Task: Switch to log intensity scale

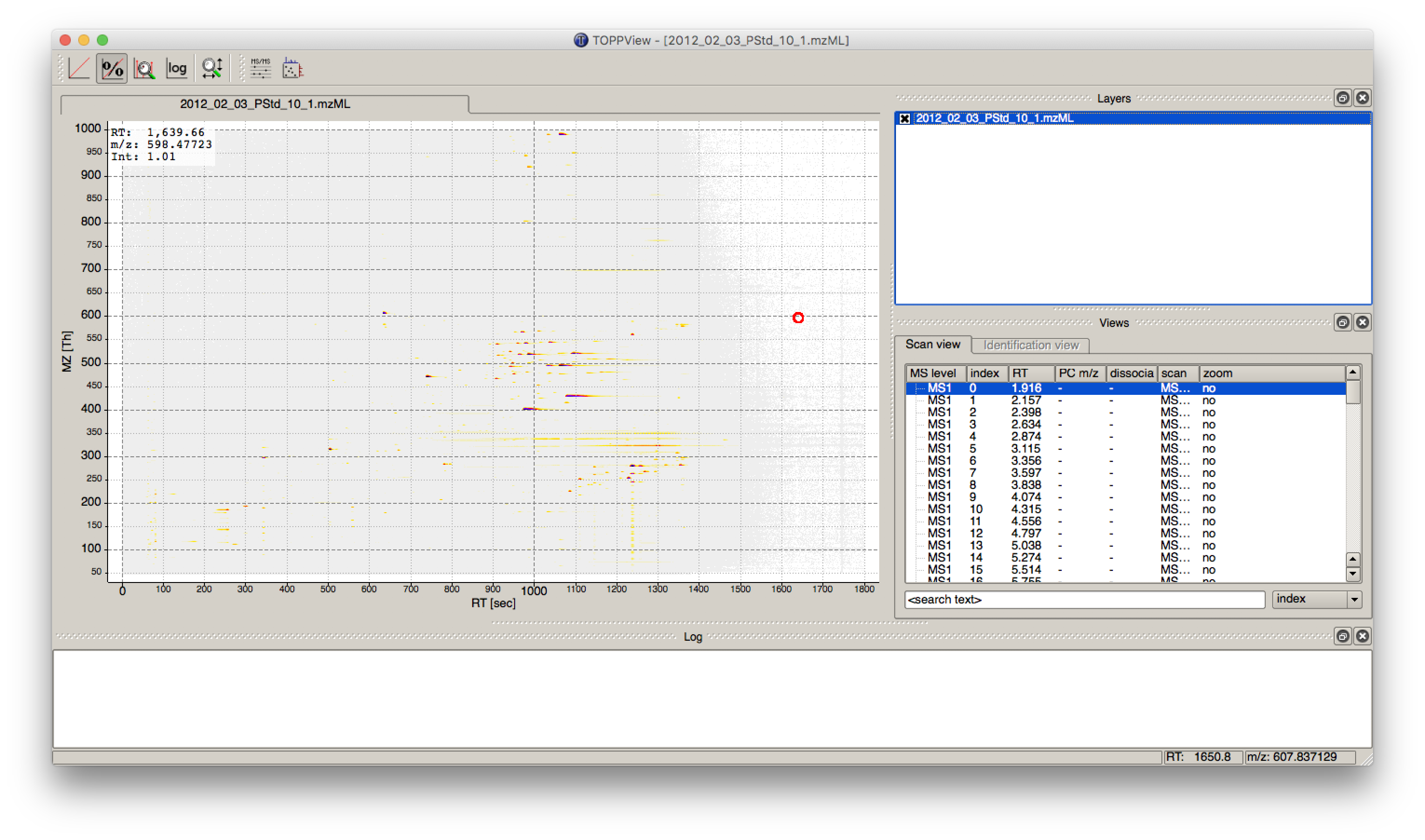Action: click(176, 68)
